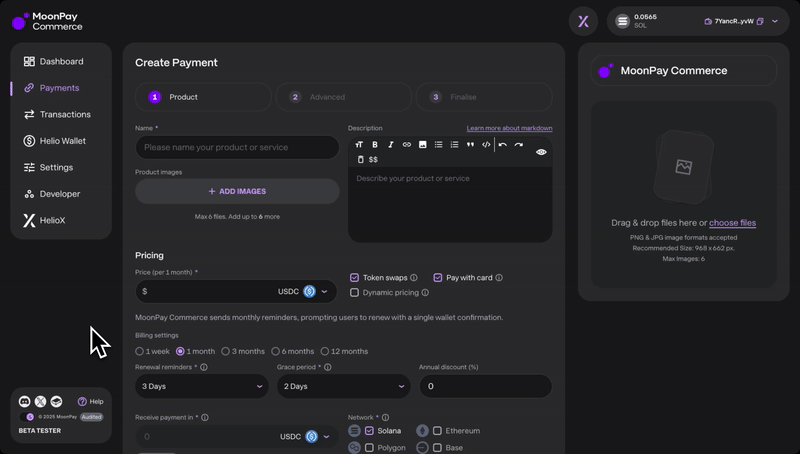800x454 pixels.
Task: Add a numbered list to description
Action: 454,145
